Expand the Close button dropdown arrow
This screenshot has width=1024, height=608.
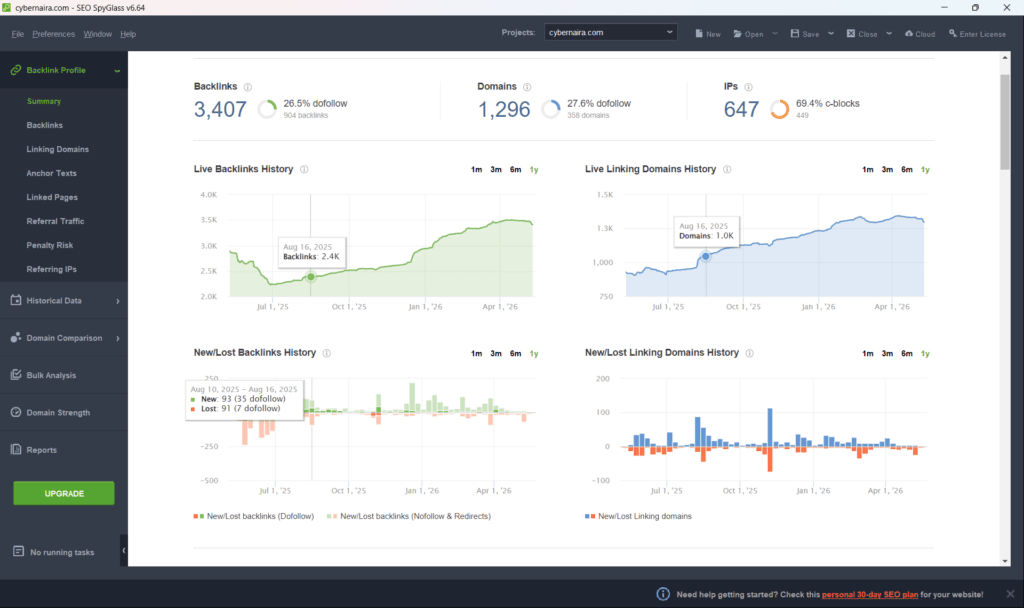click(889, 34)
